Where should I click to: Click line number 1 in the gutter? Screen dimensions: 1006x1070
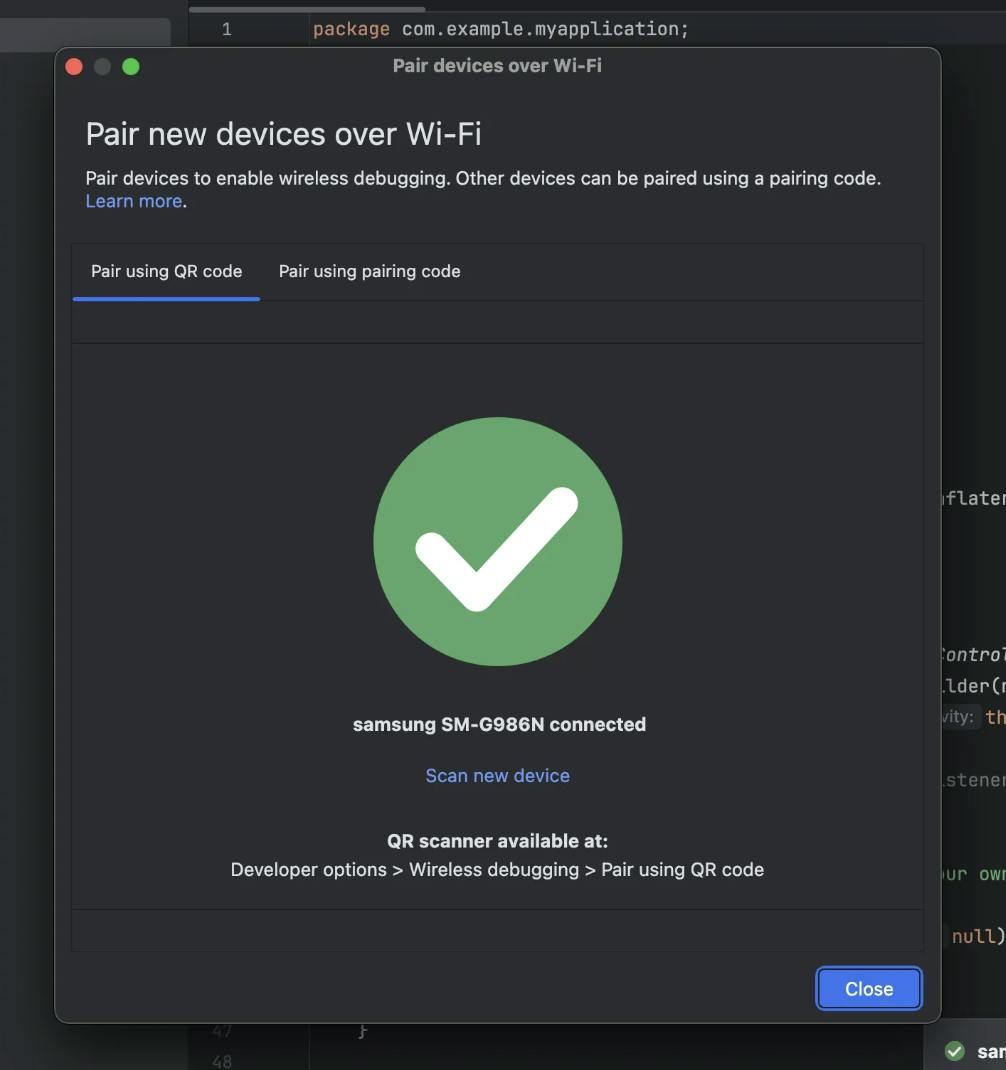pyautogui.click(x=227, y=29)
